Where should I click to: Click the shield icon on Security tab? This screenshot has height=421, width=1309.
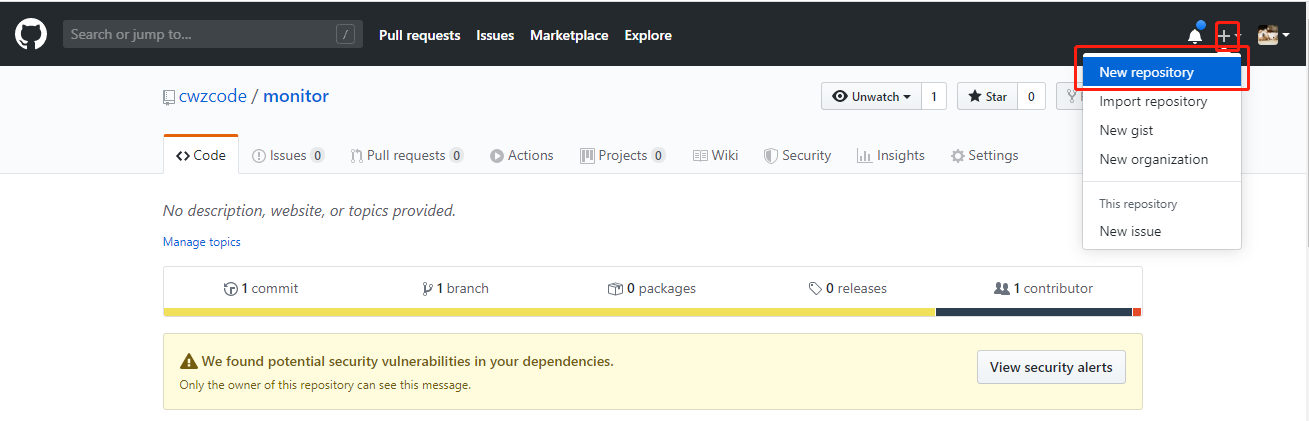pyautogui.click(x=771, y=156)
